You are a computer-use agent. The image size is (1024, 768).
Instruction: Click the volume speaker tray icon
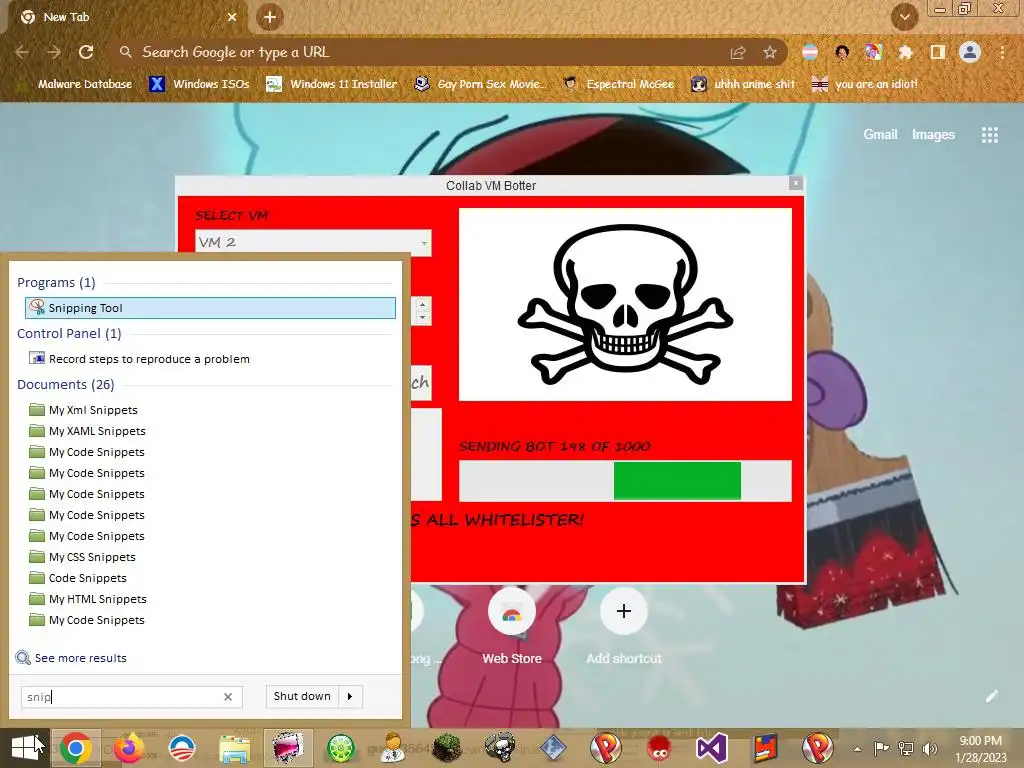930,748
